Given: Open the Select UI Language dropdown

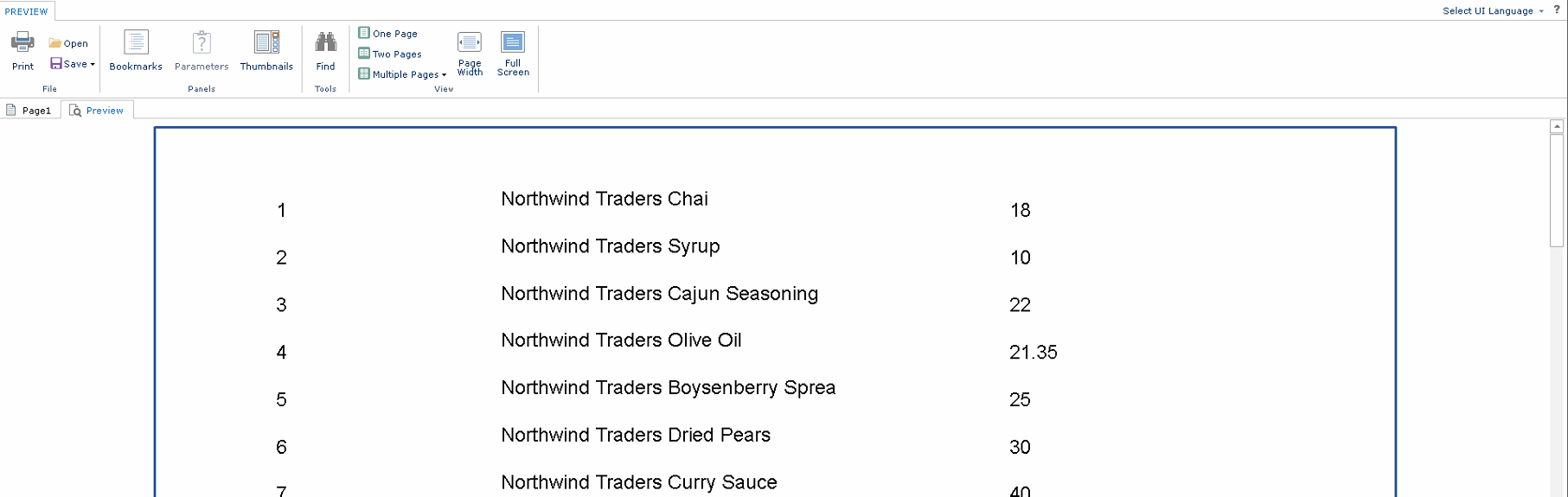Looking at the screenshot, I should 1493,10.
